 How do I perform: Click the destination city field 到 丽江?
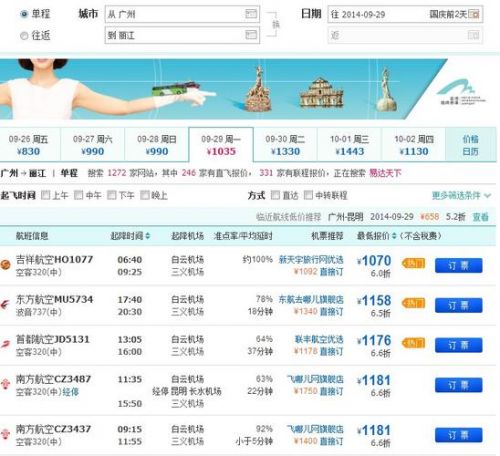pos(182,35)
